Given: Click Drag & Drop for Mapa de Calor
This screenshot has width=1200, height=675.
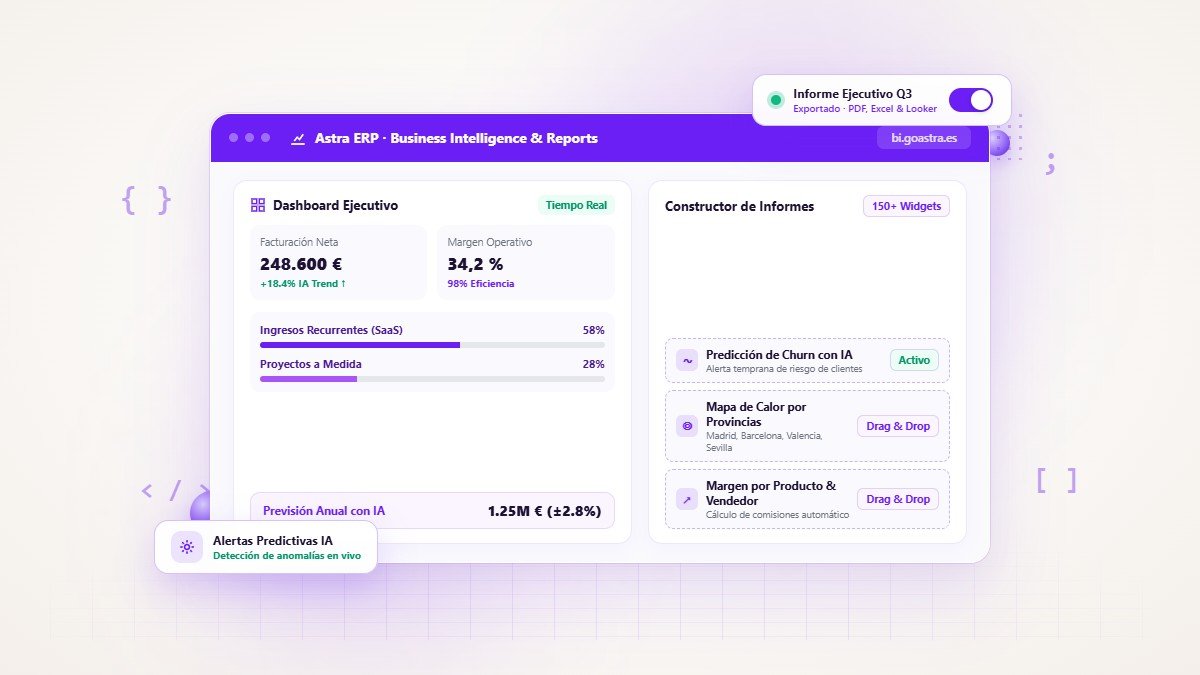Looking at the screenshot, I should (898, 426).
